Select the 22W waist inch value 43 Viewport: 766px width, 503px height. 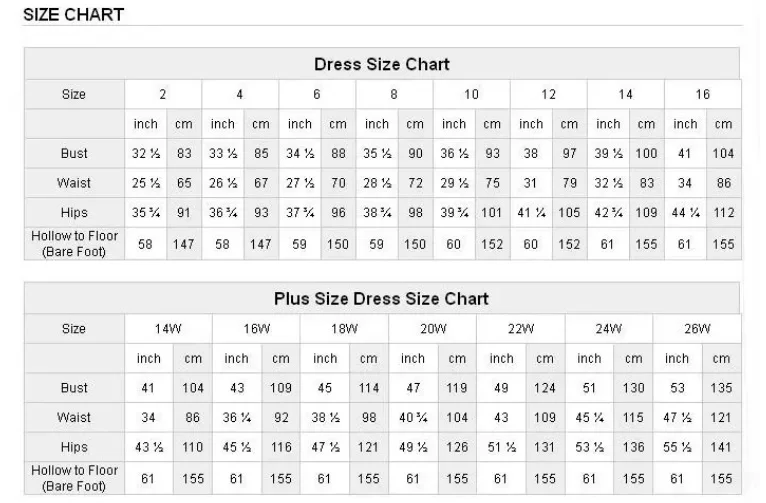pos(501,418)
